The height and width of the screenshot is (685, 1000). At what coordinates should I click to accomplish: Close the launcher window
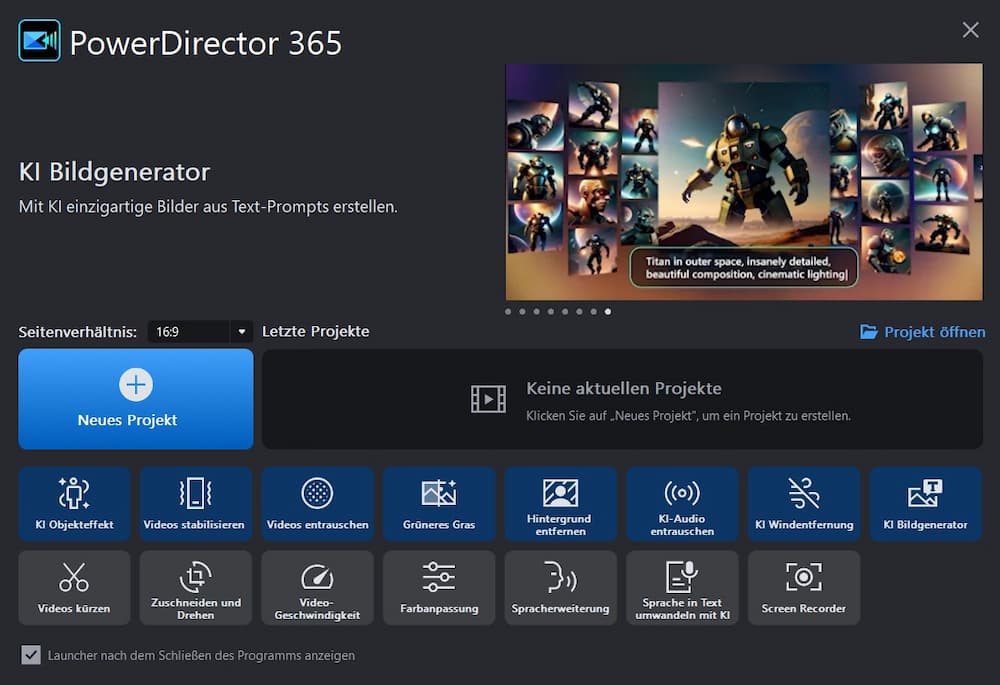(970, 30)
